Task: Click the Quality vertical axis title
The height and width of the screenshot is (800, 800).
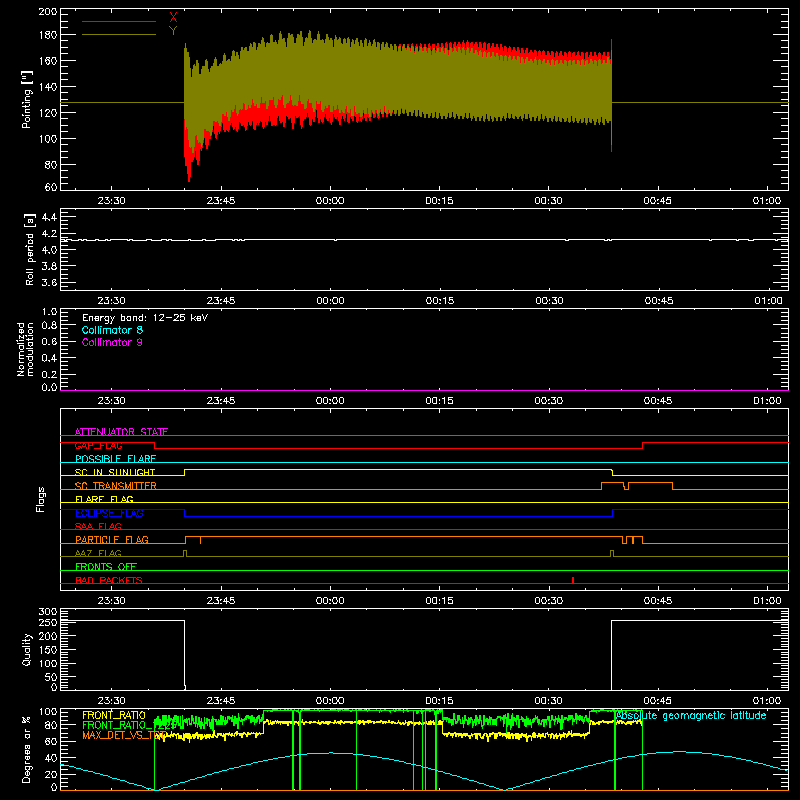Action: pos(27,649)
